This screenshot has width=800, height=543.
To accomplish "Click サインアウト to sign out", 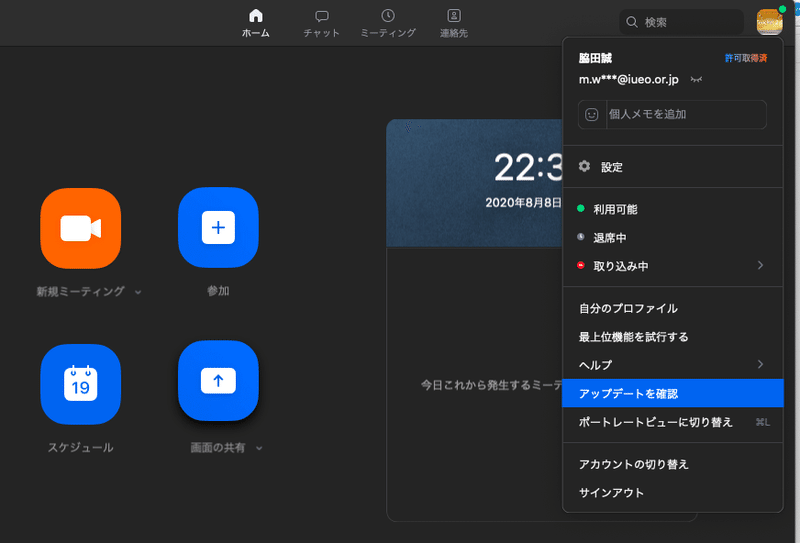I will (672, 493).
